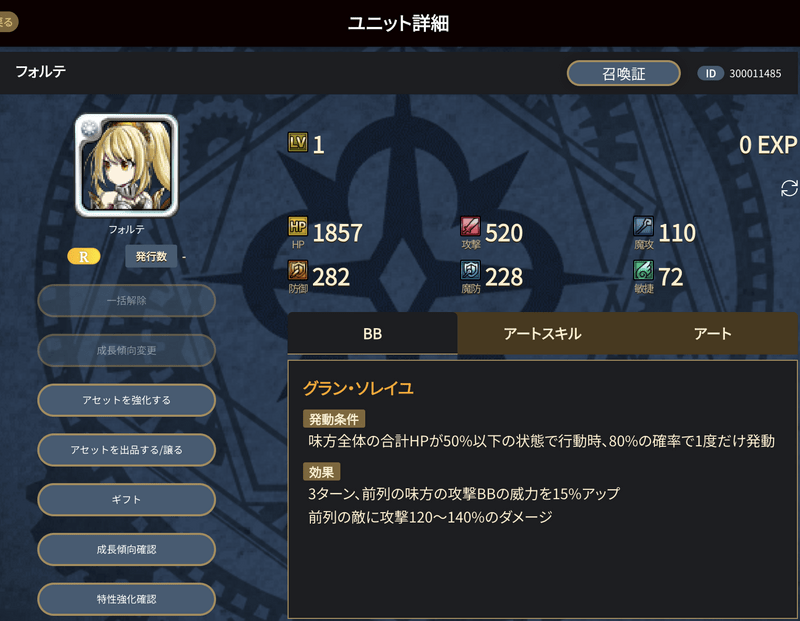Screen dimensions: 800x621
Task: Click the back button at top left
Action: (7, 22)
